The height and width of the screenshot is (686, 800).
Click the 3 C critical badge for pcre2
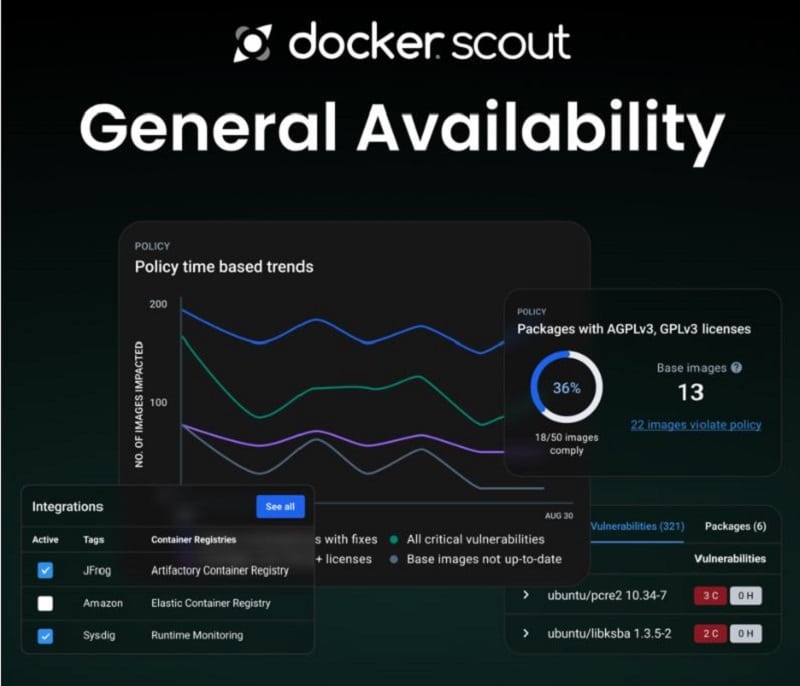[x=710, y=595]
